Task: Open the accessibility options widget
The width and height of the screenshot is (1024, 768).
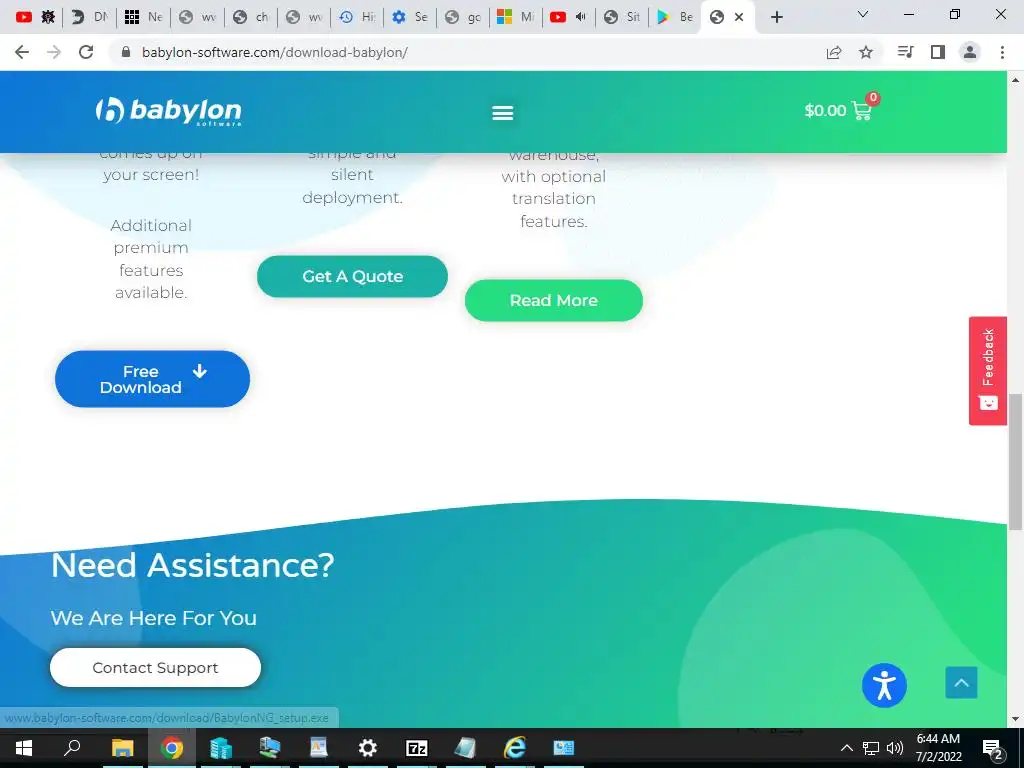Action: point(884,685)
